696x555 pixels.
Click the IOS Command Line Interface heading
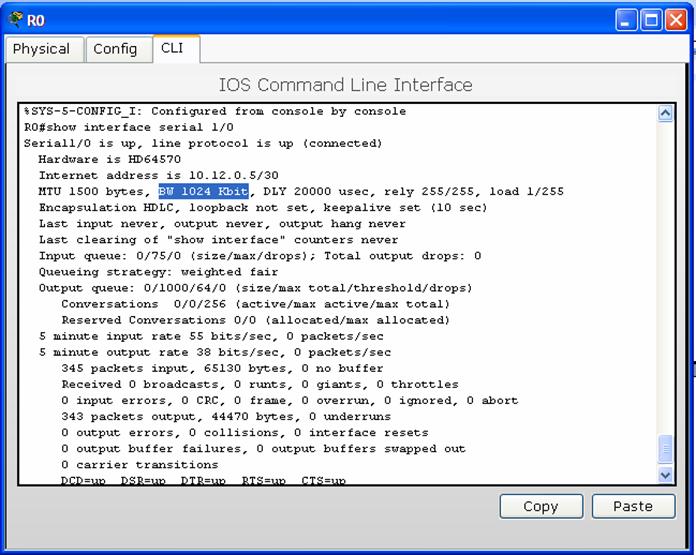(x=345, y=84)
